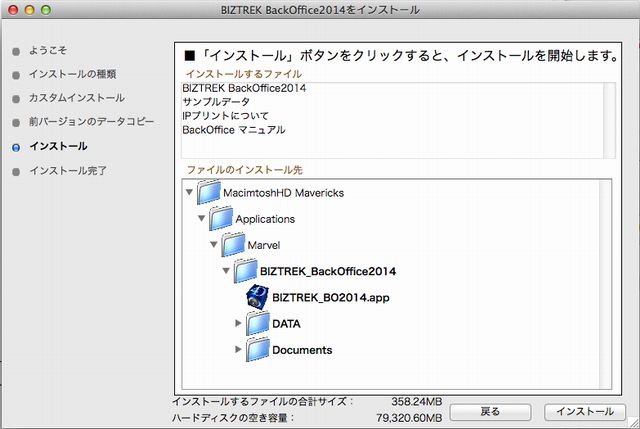Collapse the Marvel folder triangle
Image resolution: width=640 pixels, height=429 pixels.
pos(214,244)
